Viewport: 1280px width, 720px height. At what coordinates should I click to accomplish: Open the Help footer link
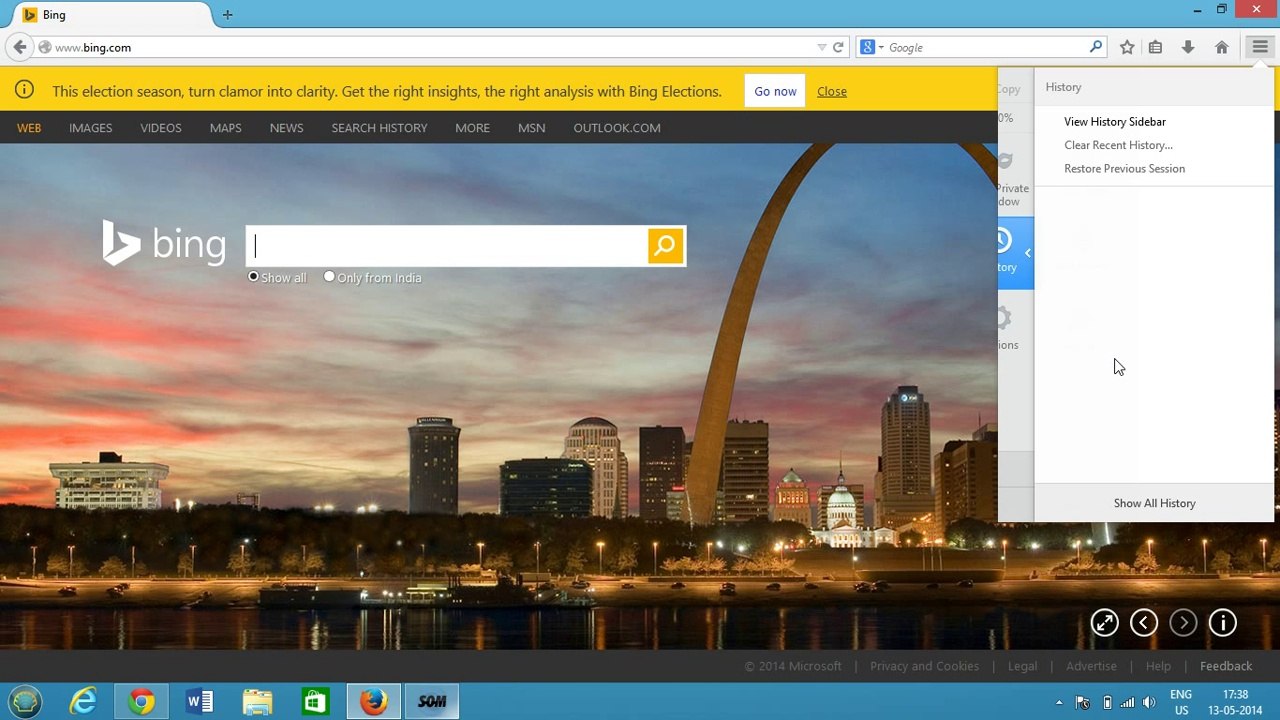[1158, 666]
